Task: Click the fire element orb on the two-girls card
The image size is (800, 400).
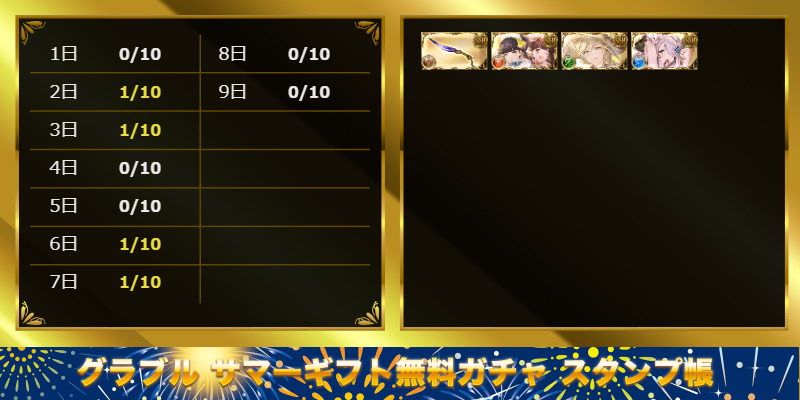Action: pos(499,62)
